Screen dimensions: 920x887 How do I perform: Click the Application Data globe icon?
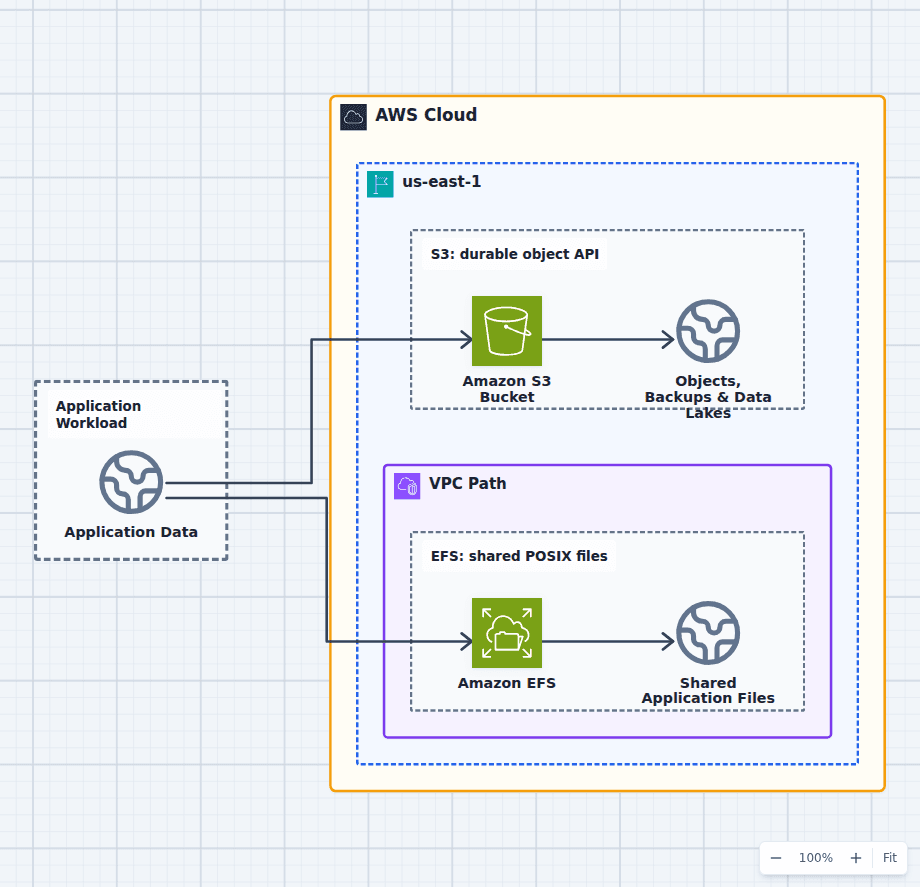tap(131, 482)
